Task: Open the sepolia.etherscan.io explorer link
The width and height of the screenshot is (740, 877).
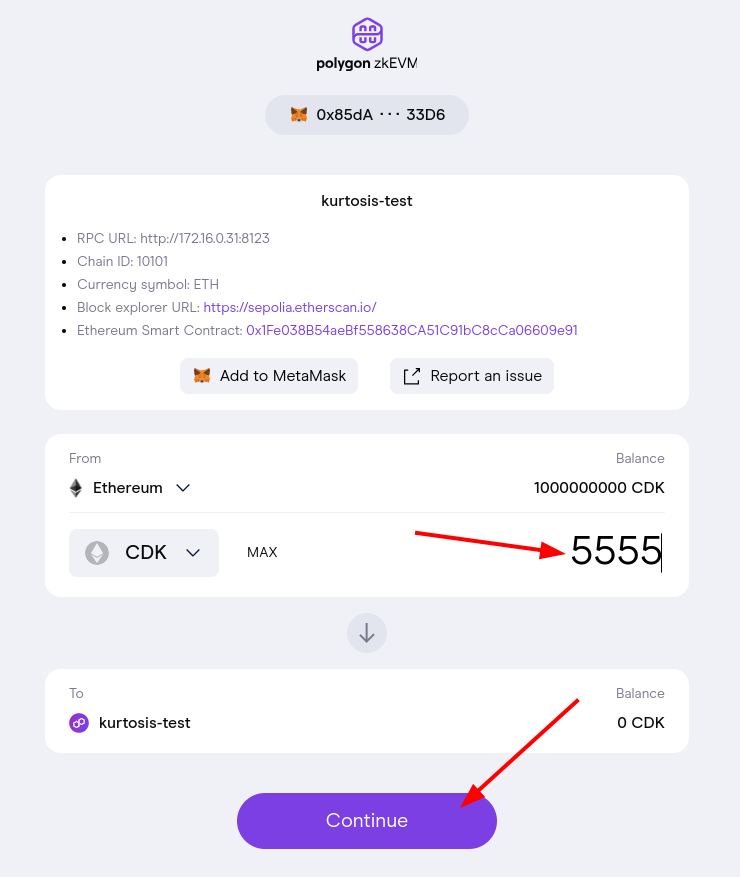Action: tap(290, 307)
